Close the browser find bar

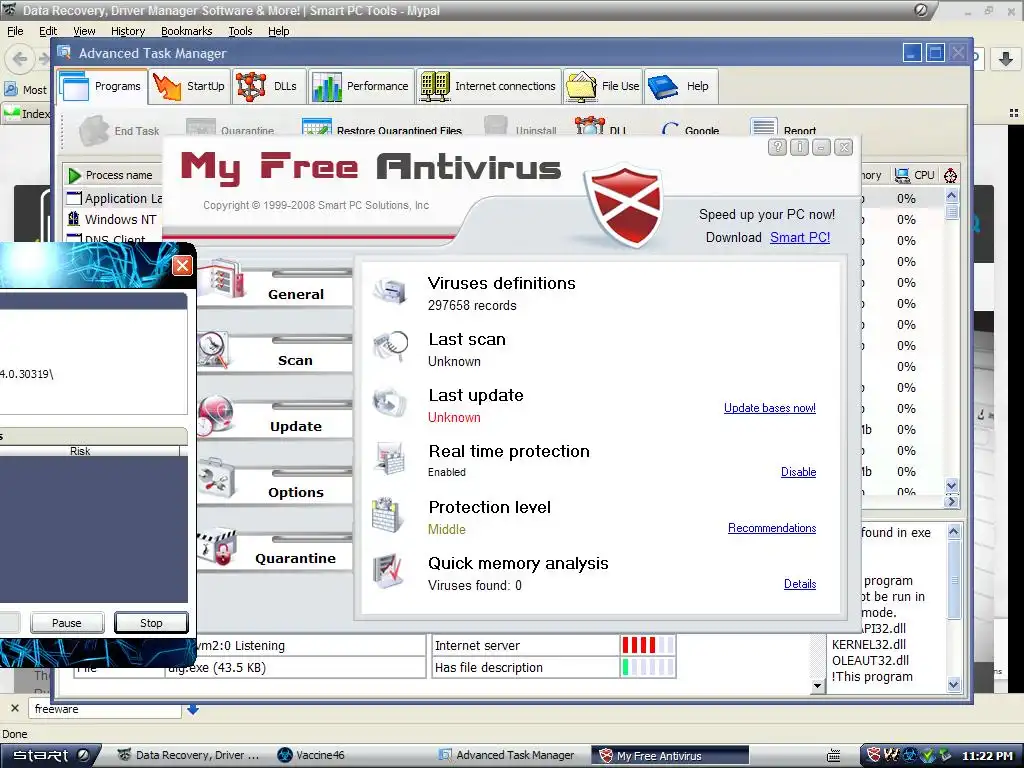(x=14, y=708)
